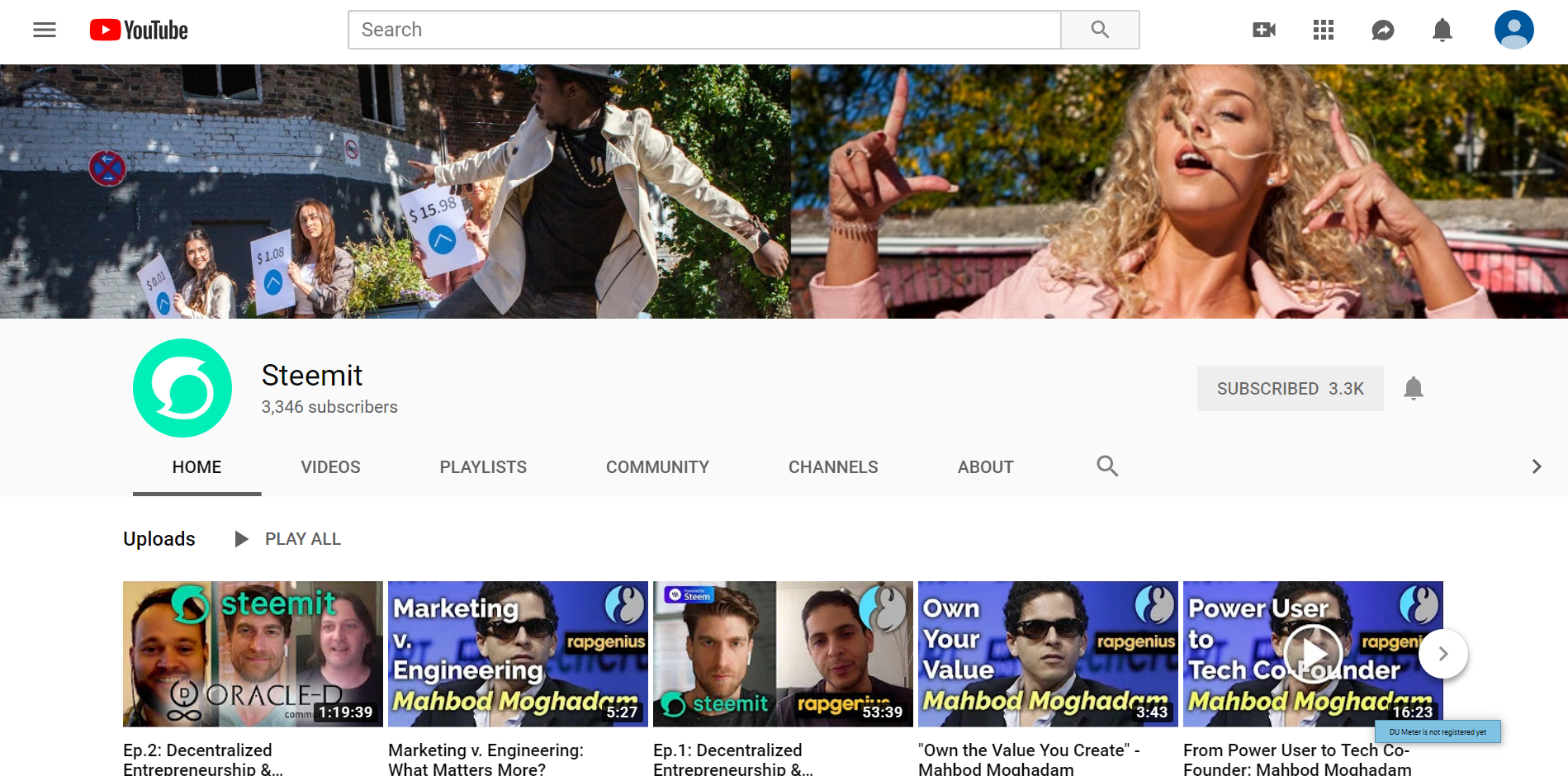Switch to the HOME tab

197,467
